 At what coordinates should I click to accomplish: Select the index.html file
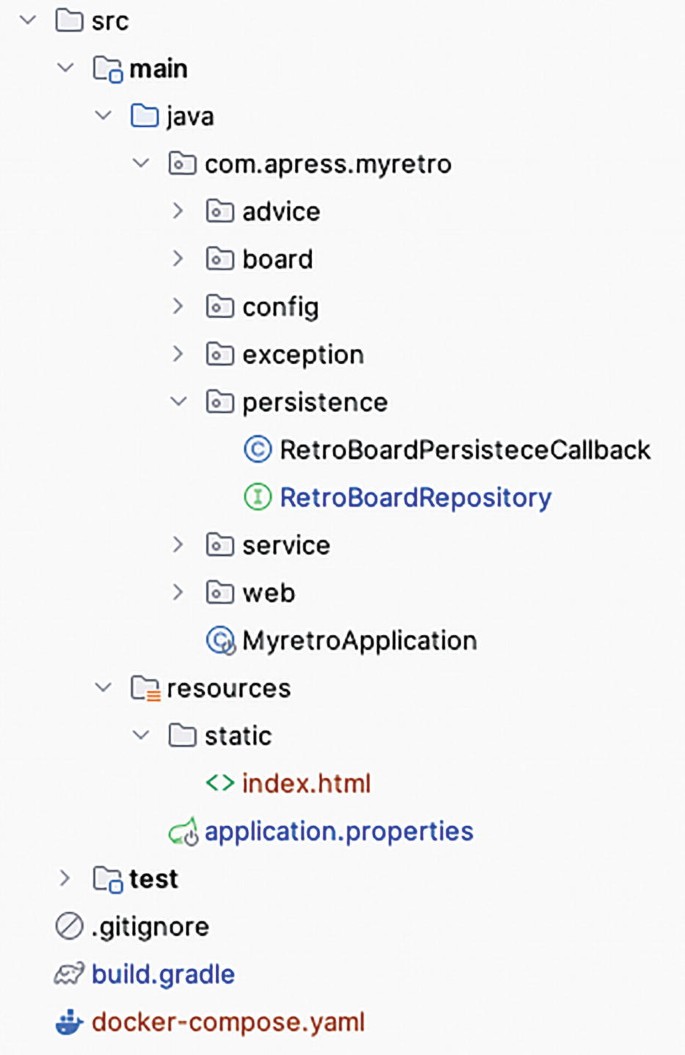[x=306, y=783]
